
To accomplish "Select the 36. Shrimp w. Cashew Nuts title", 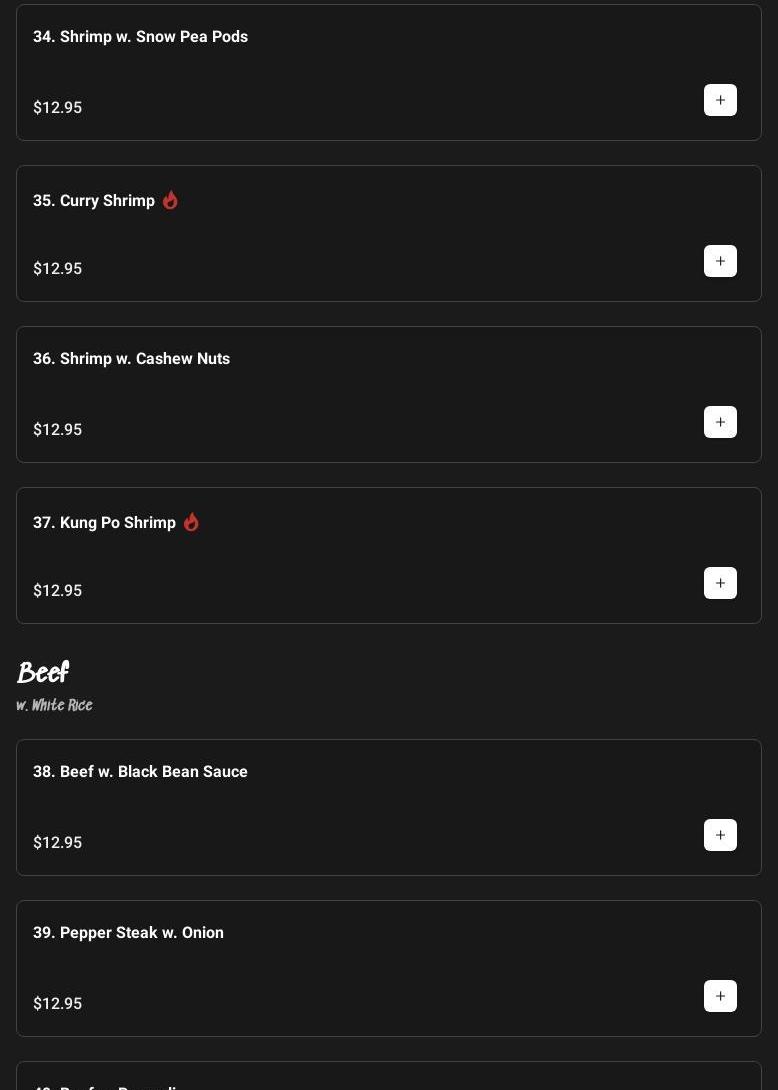I will [x=131, y=359].
